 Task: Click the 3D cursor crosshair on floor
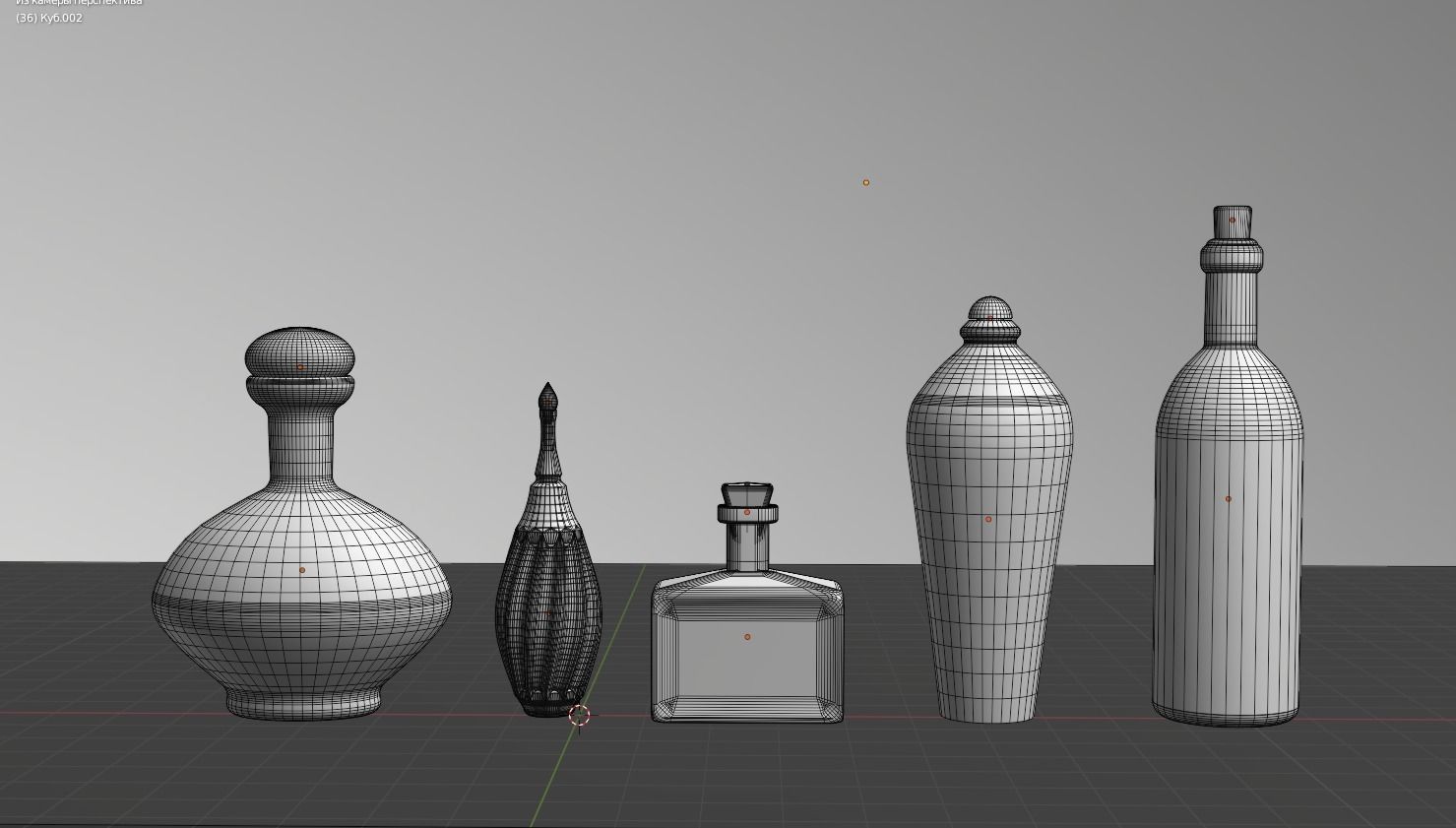point(579,716)
